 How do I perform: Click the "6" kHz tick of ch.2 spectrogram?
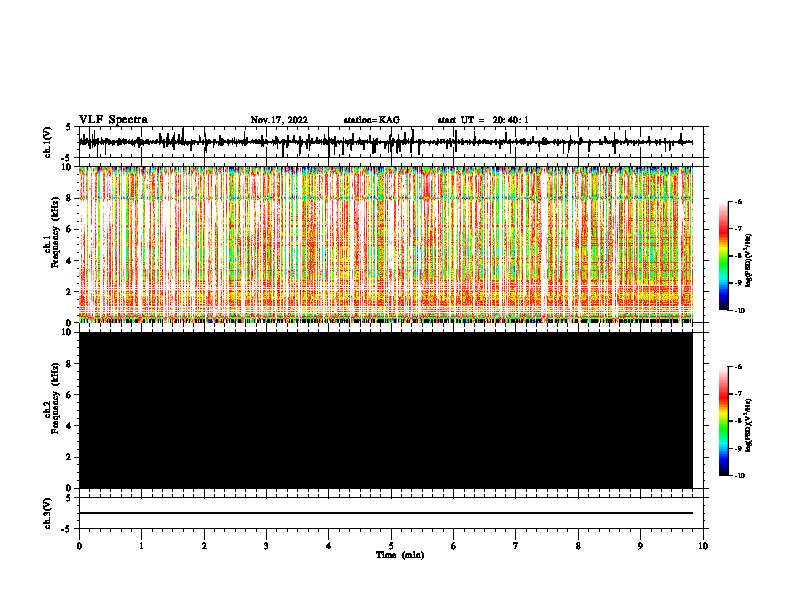(x=70, y=395)
